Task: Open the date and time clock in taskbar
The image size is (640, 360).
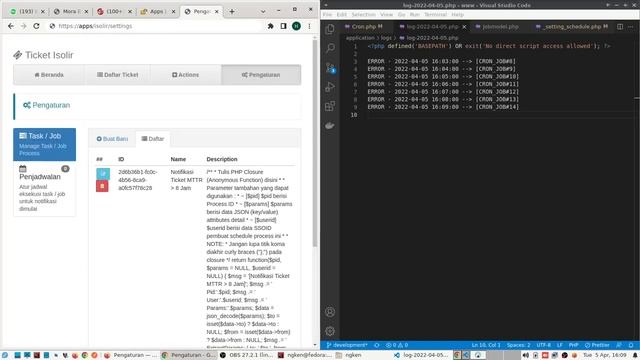Action: [x=605, y=355]
